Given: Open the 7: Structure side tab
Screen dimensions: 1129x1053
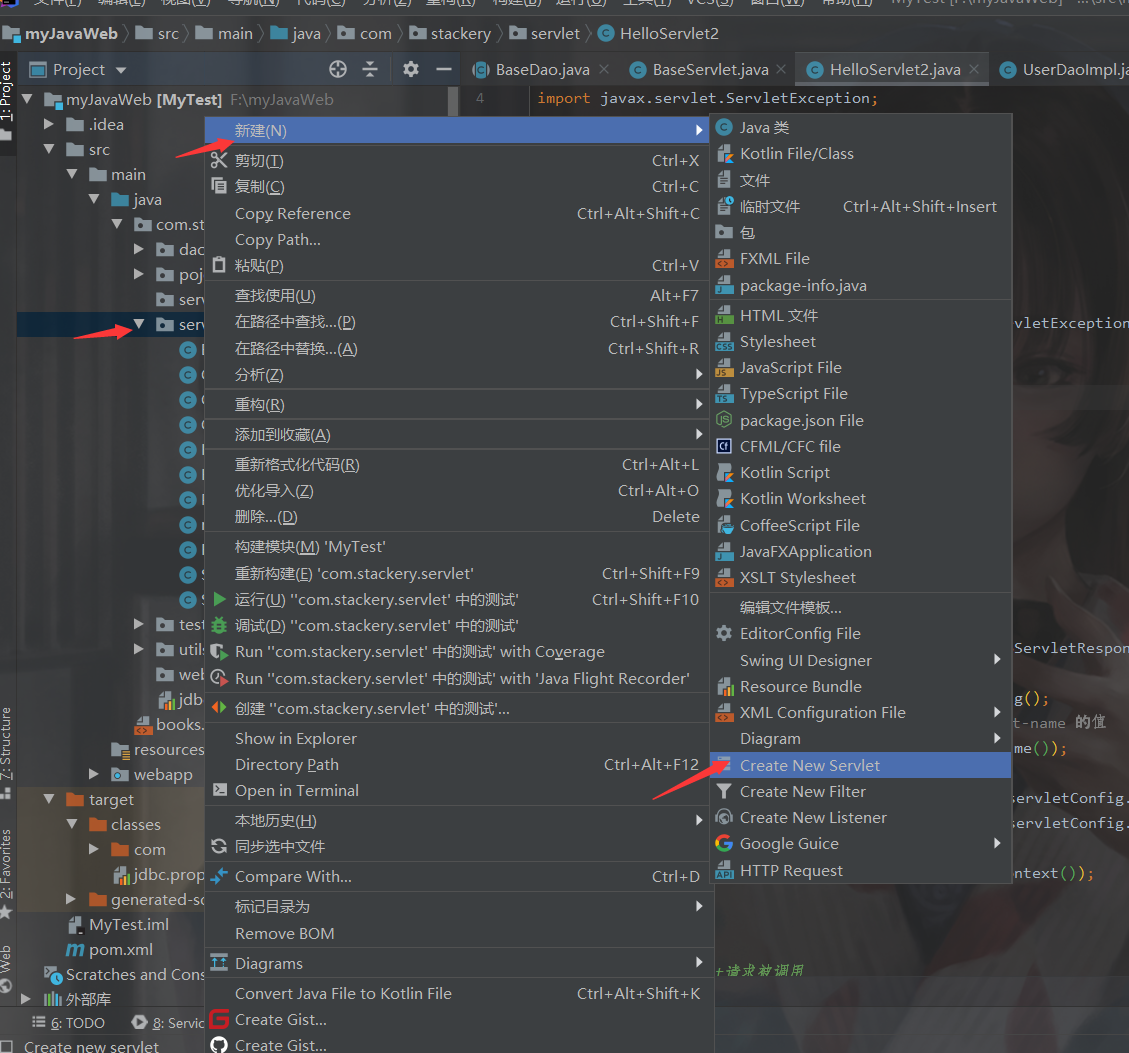Looking at the screenshot, I should (x=6, y=753).
